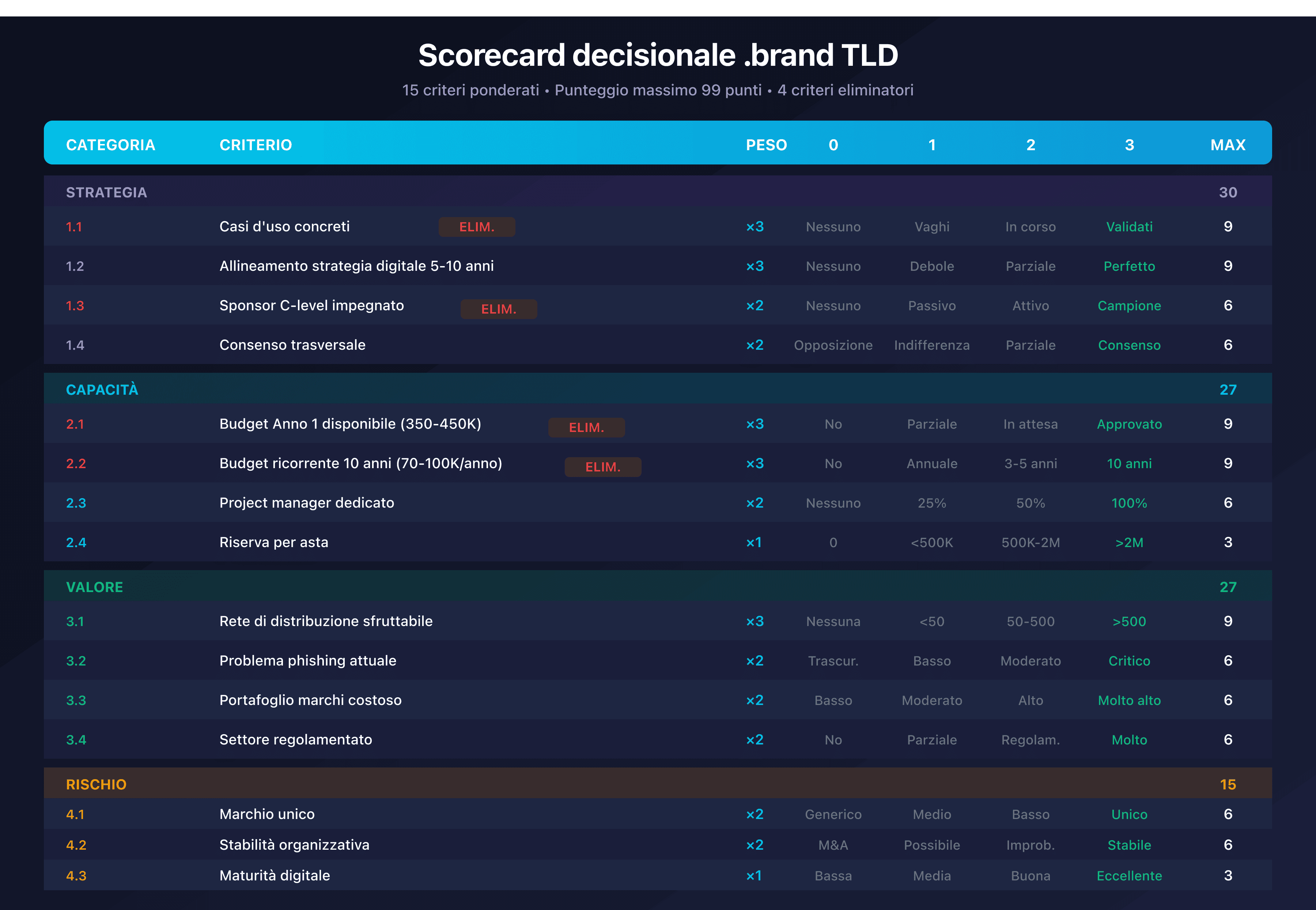The width and height of the screenshot is (1316, 910).
Task: Select Critico rating for Problema phishing attuale
Action: click(1129, 660)
